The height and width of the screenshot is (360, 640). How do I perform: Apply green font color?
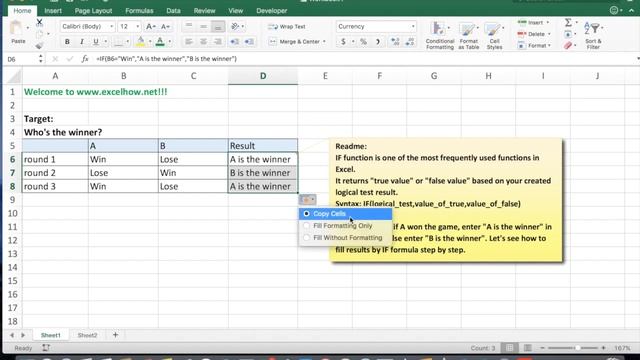(160, 42)
